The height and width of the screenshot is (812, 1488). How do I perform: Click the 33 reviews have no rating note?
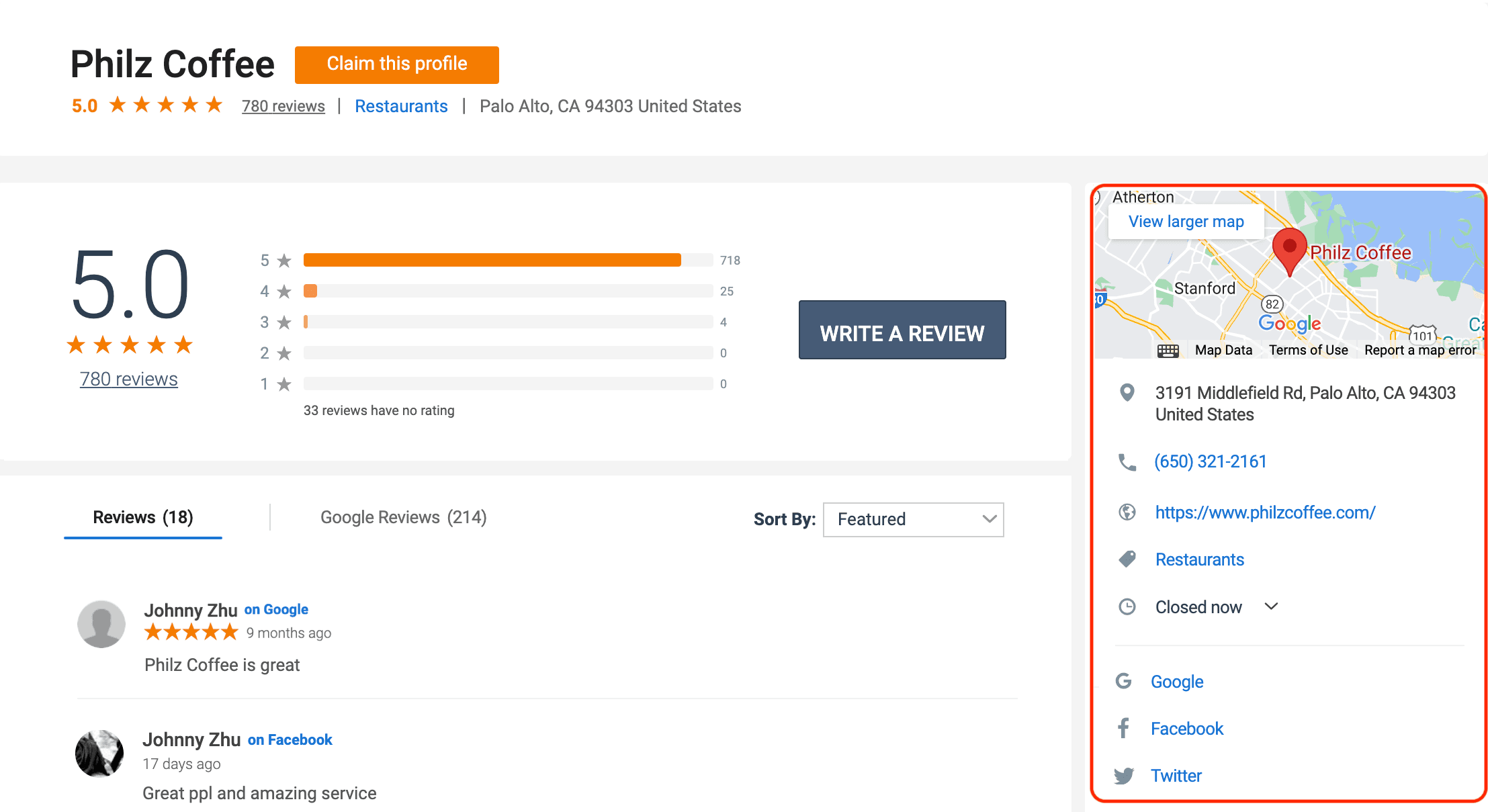(x=379, y=410)
